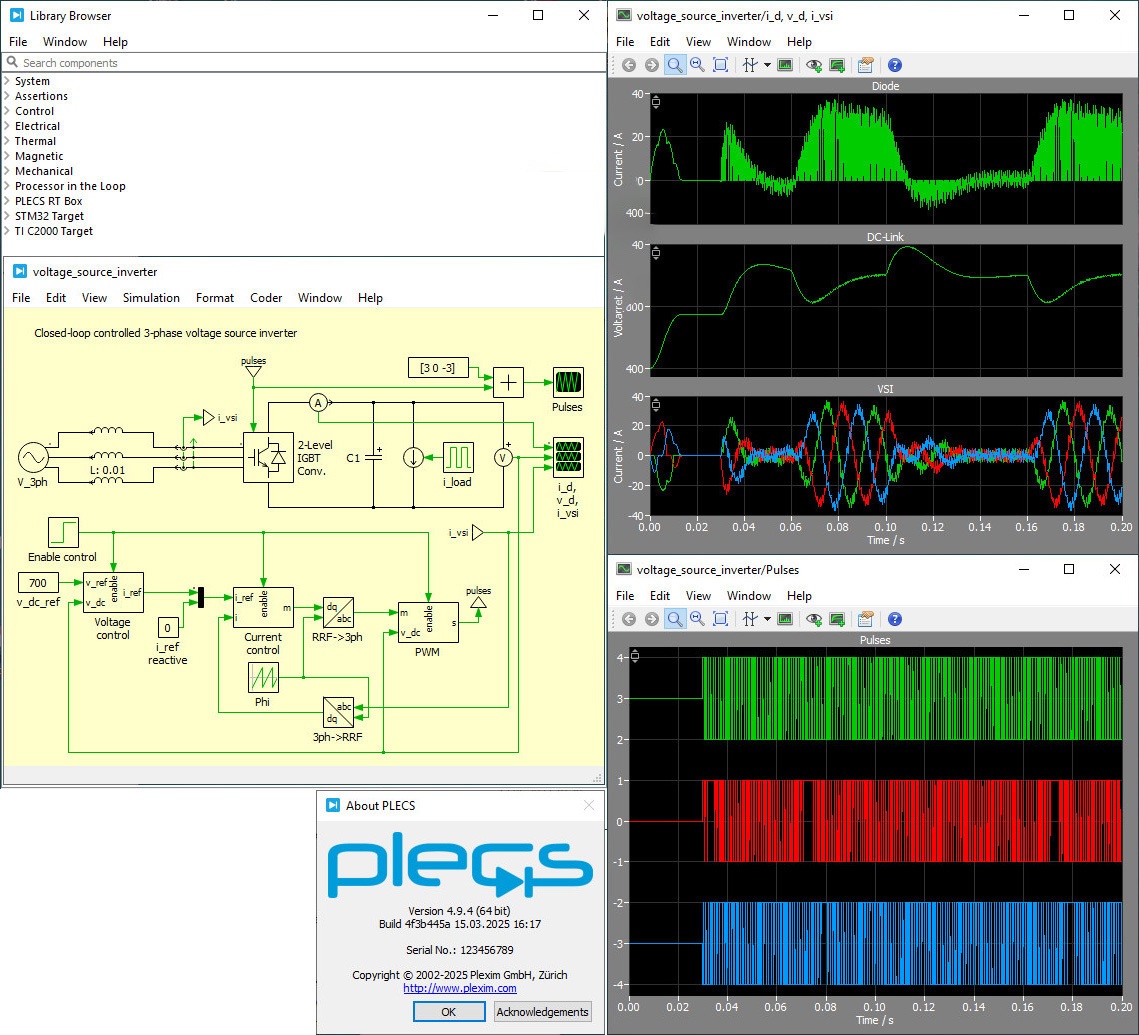Select horizontal zoom tool in Pulses scope toolbar
Image resolution: width=1139 pixels, height=1035 pixels.
click(x=698, y=620)
